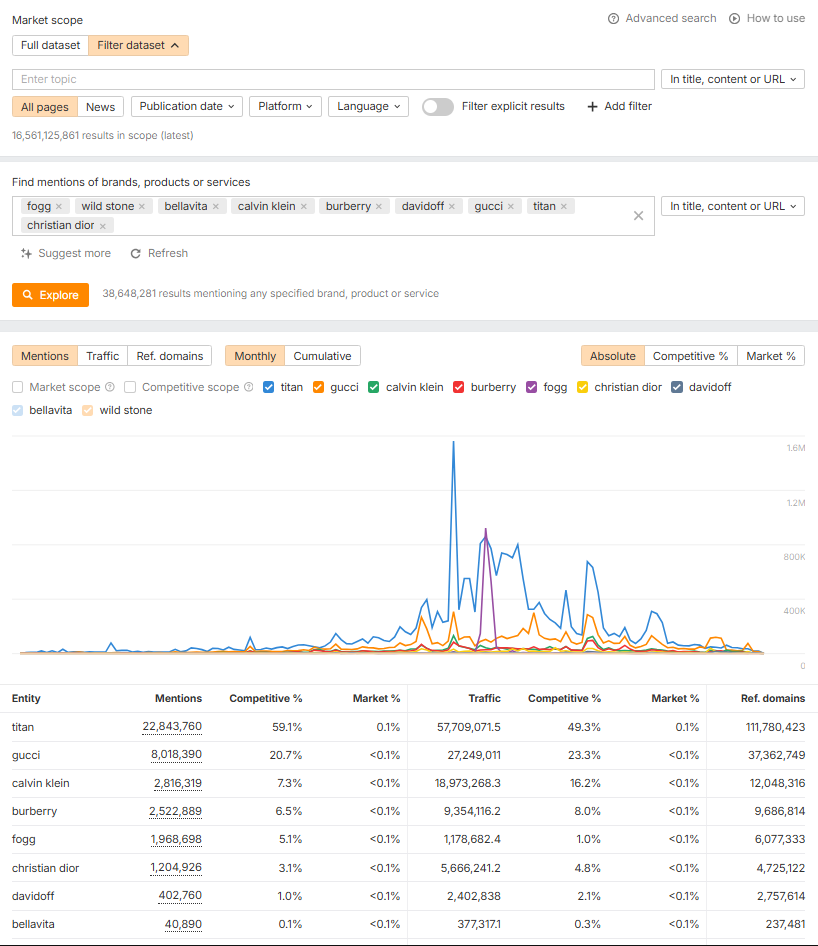Open gucci mentions count 8,018,390
Viewport: 818px width, 946px height.
click(176, 755)
